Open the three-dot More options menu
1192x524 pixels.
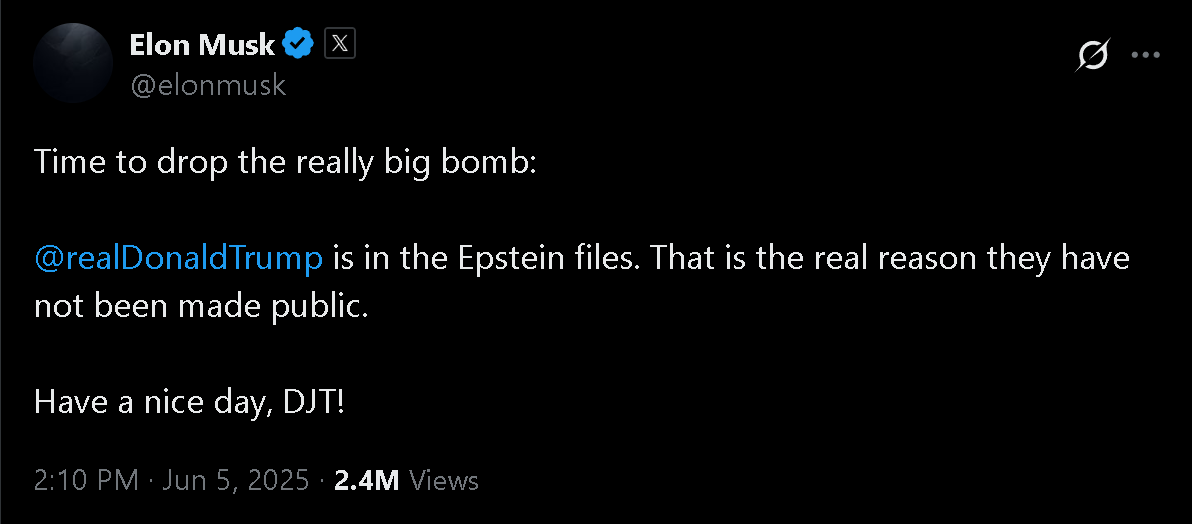1145,55
